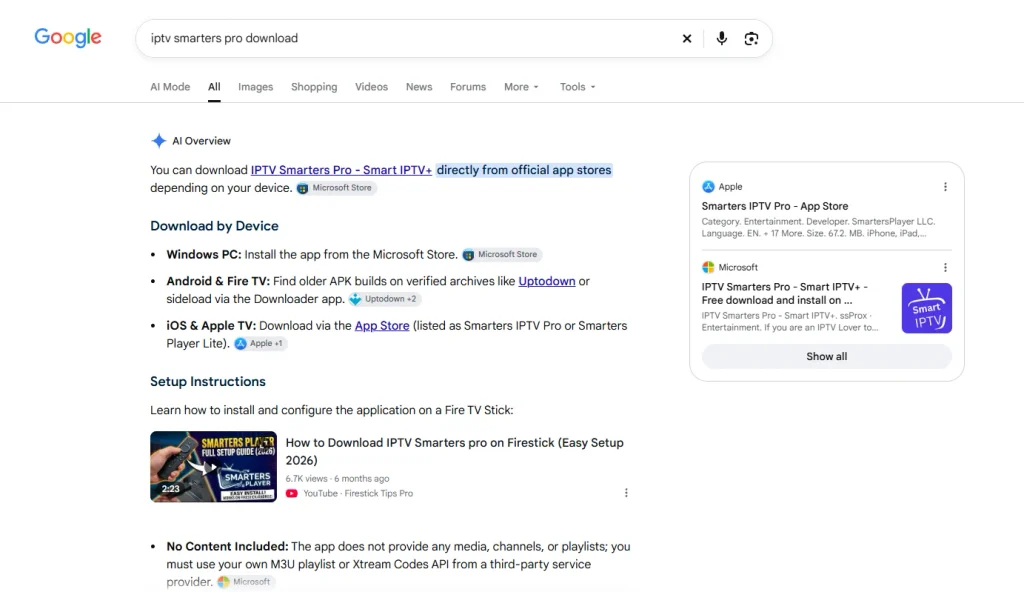Viewport: 1024px width, 592px height.
Task: Switch to AI Mode tab
Action: [x=170, y=87]
